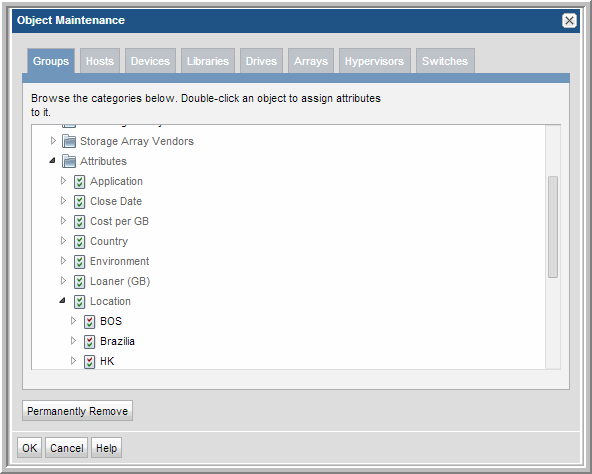
Task: Collapse the Attributes folder tree node
Action: [x=52, y=161]
